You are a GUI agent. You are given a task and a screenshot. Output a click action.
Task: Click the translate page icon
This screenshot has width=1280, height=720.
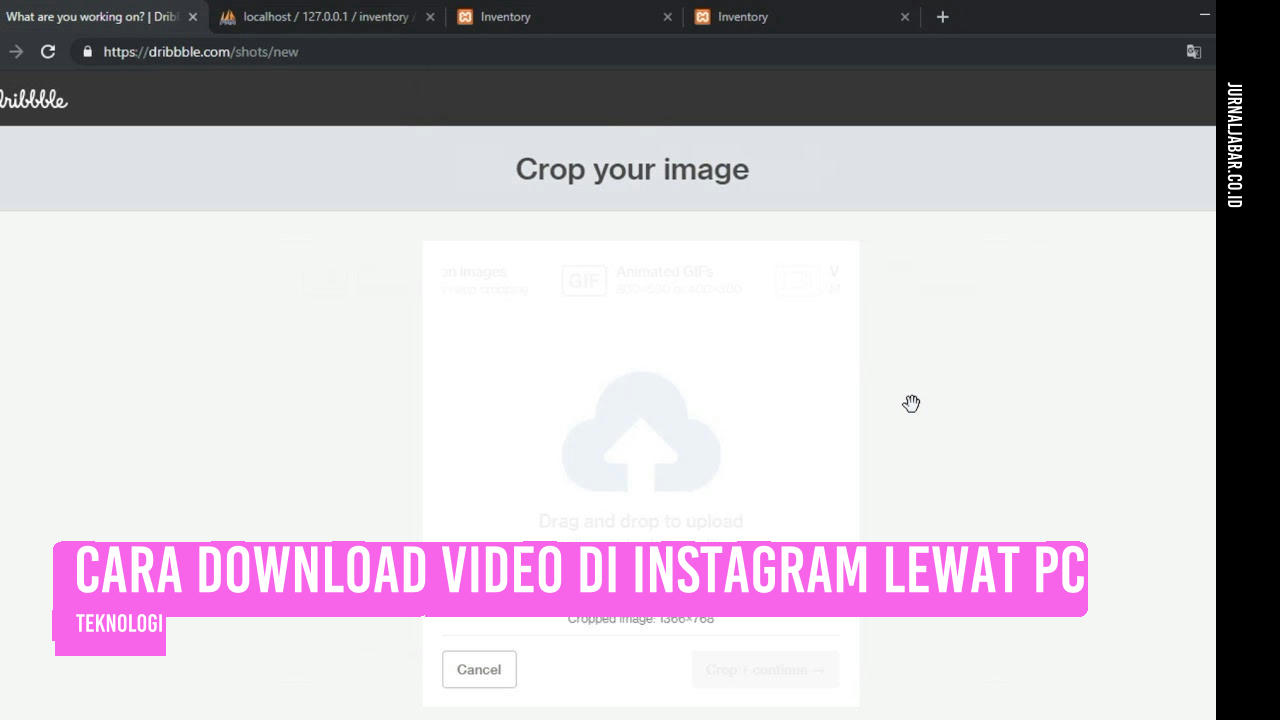[x=1193, y=52]
